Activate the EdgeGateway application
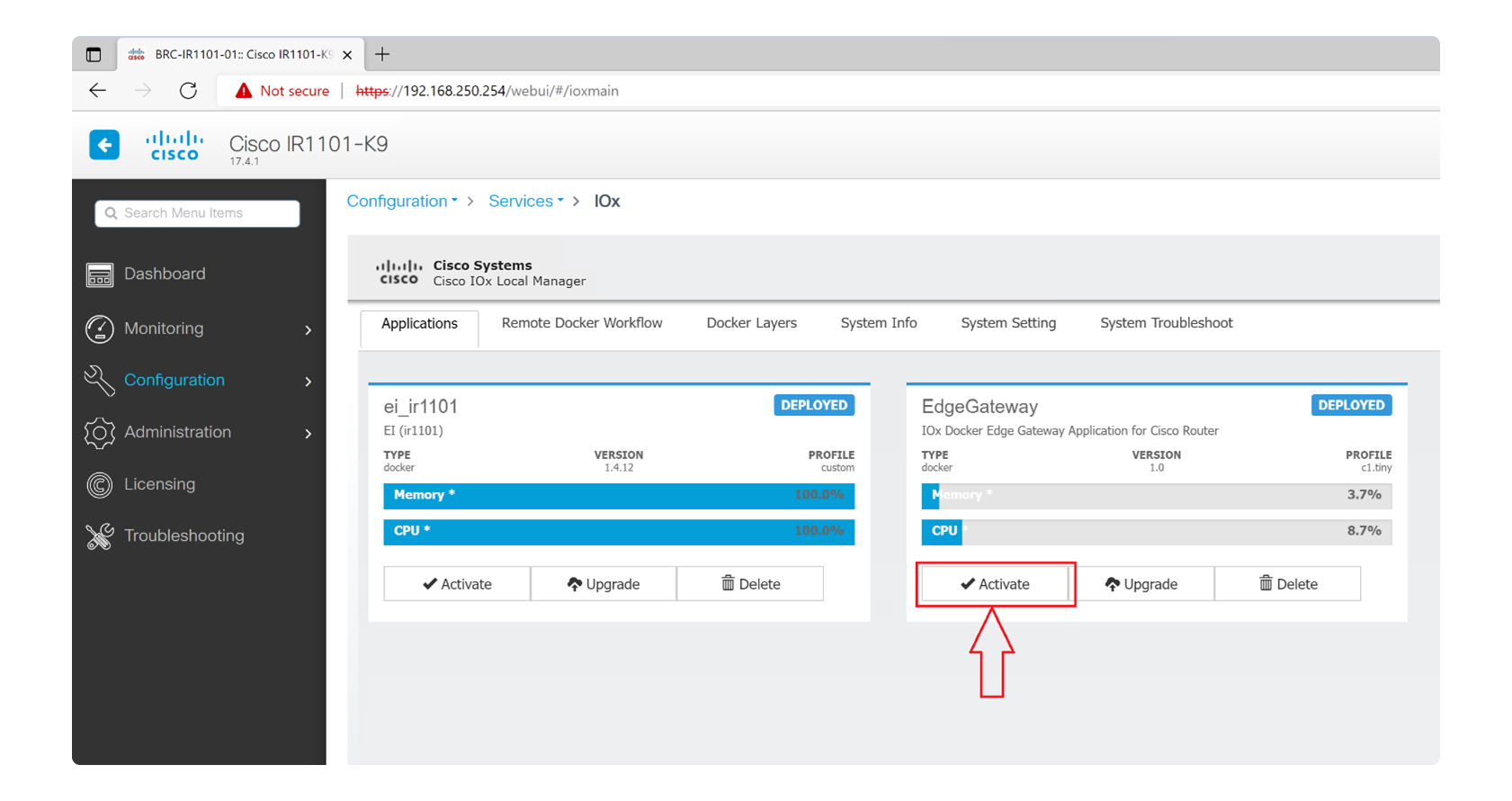Viewport: 1512px width, 801px height. pos(995,584)
